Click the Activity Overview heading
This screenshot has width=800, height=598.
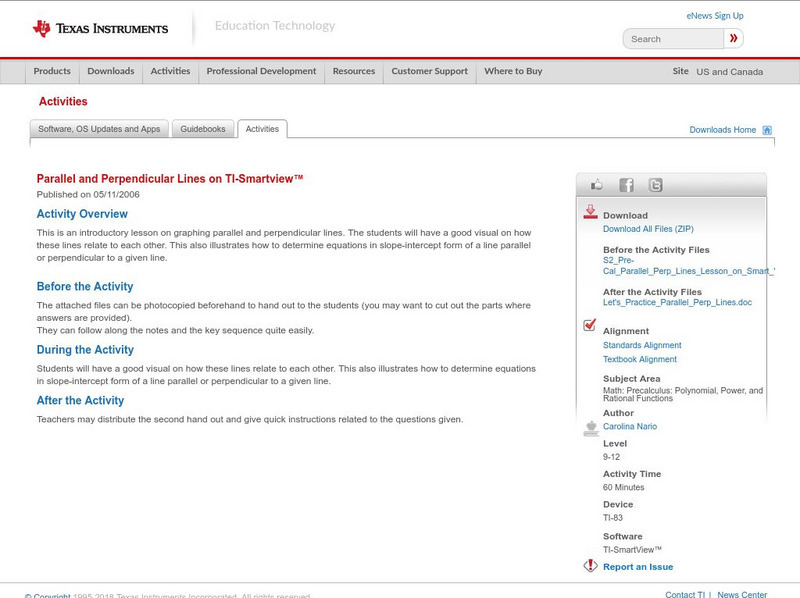(x=82, y=214)
